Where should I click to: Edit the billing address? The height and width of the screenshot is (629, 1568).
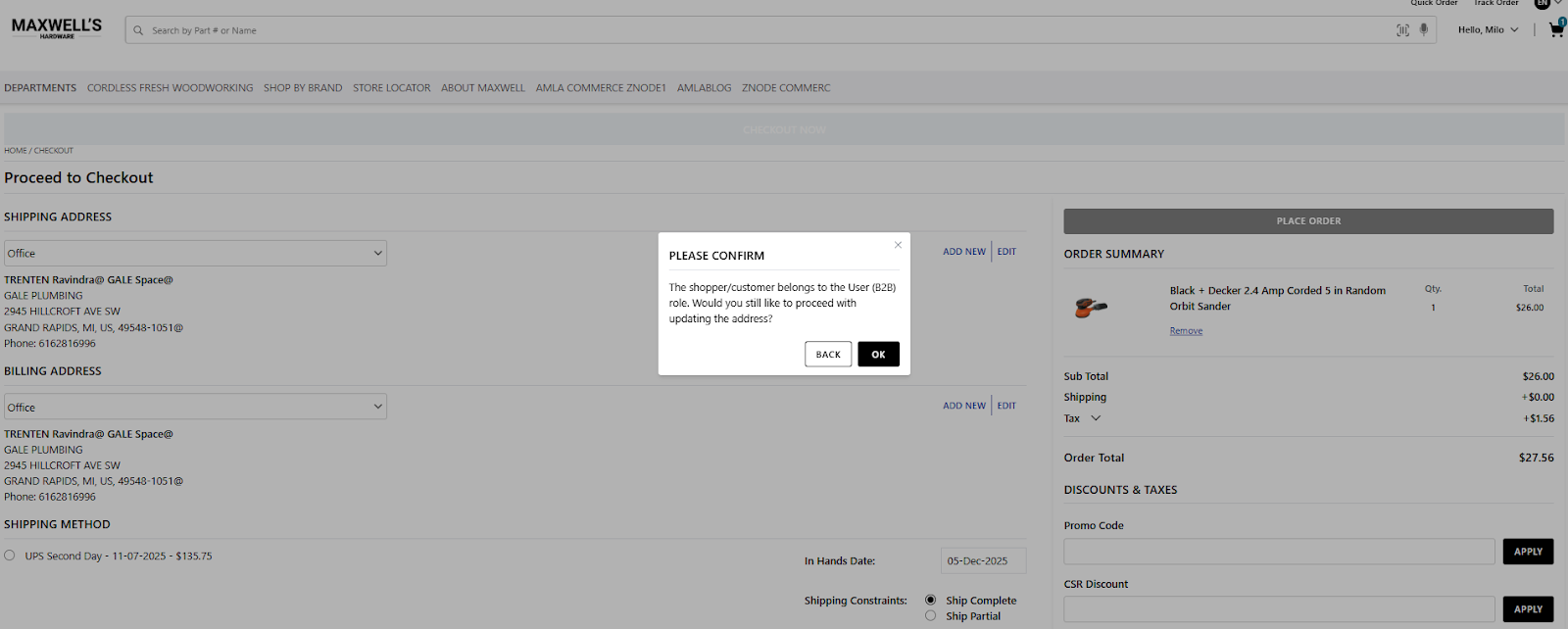pos(1006,406)
